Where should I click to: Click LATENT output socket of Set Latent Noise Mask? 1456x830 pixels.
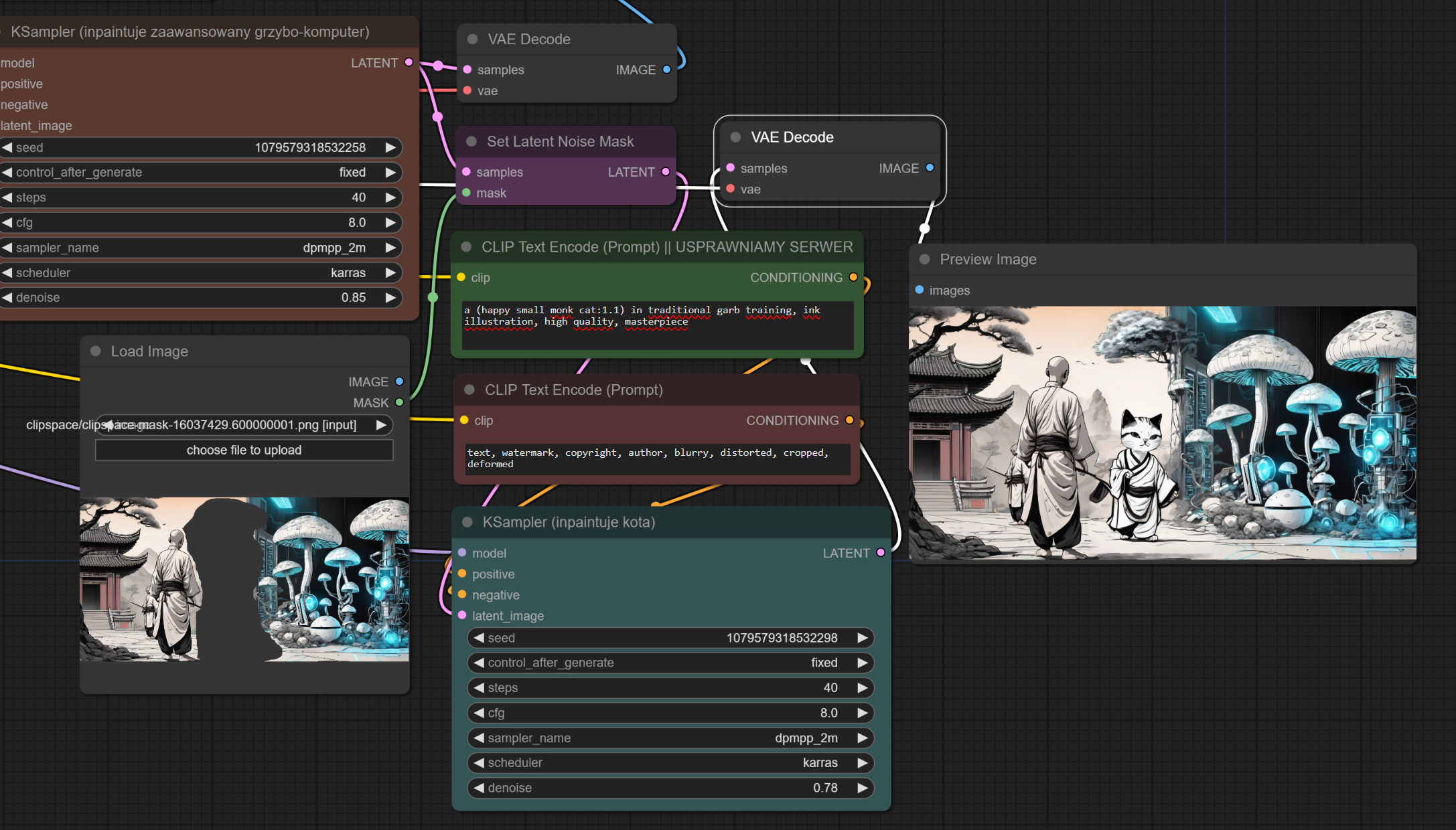666,172
